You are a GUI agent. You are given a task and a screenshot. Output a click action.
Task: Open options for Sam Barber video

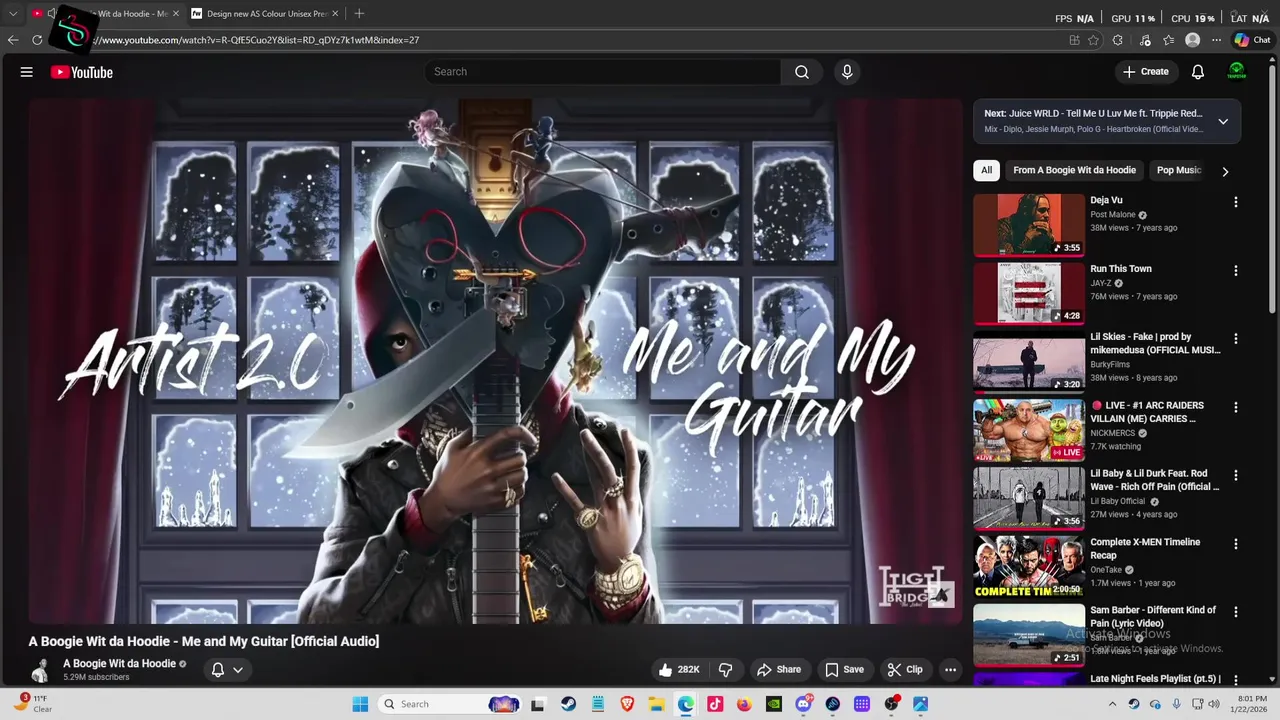[x=1236, y=612]
